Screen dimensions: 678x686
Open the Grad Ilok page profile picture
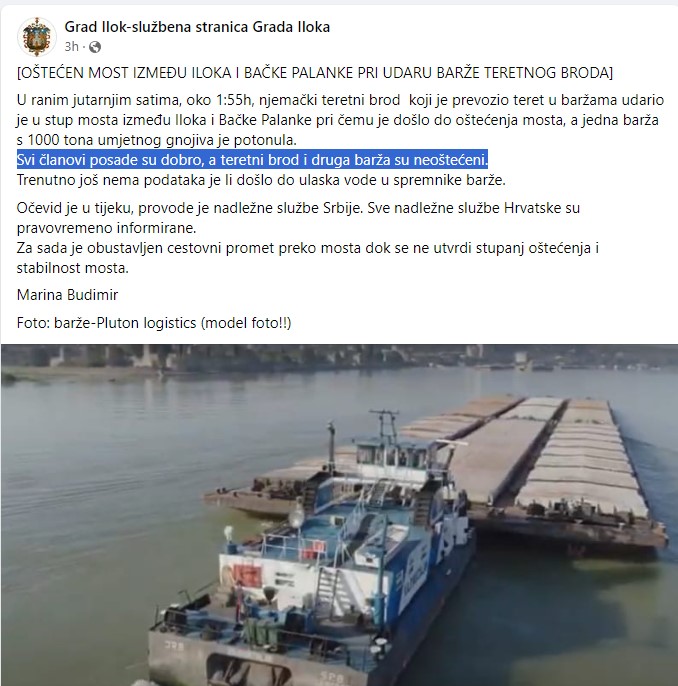pos(37,37)
